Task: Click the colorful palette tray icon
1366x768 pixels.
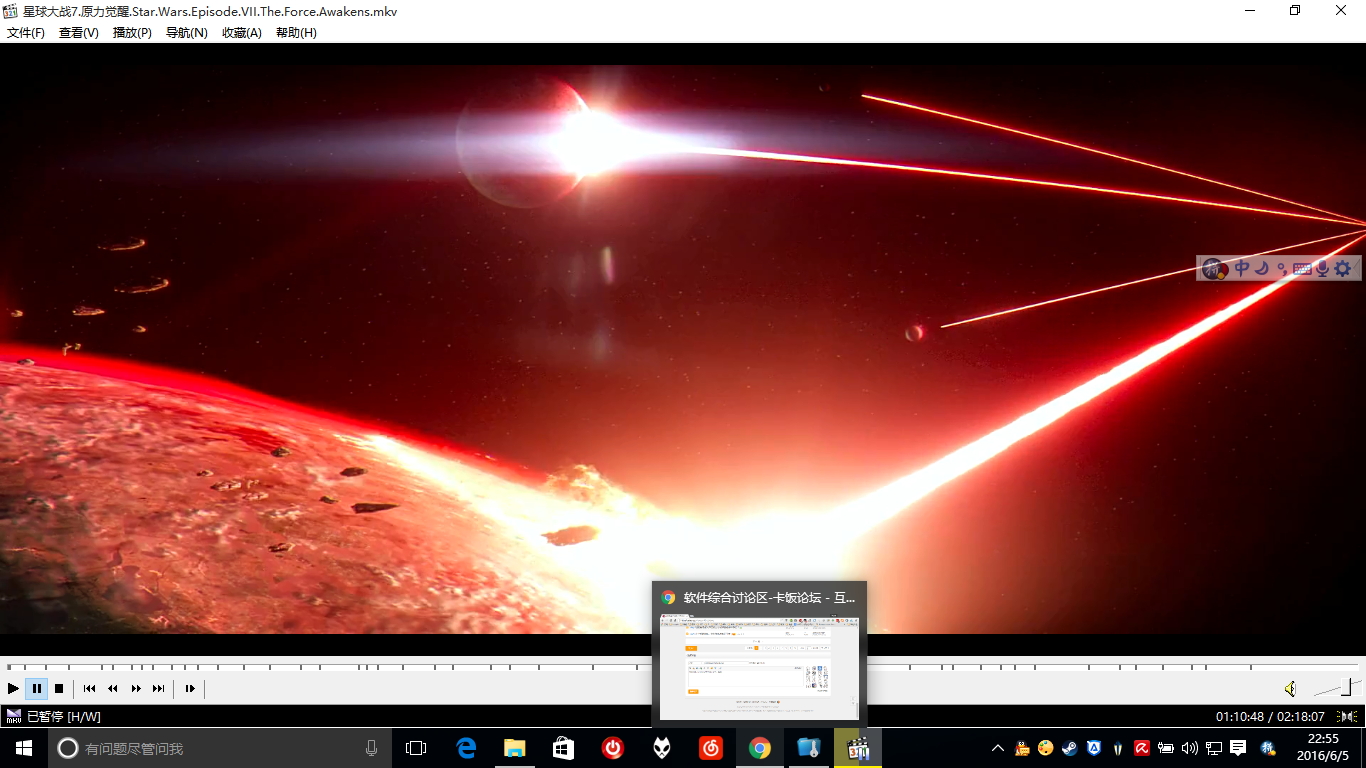Action: (1046, 748)
